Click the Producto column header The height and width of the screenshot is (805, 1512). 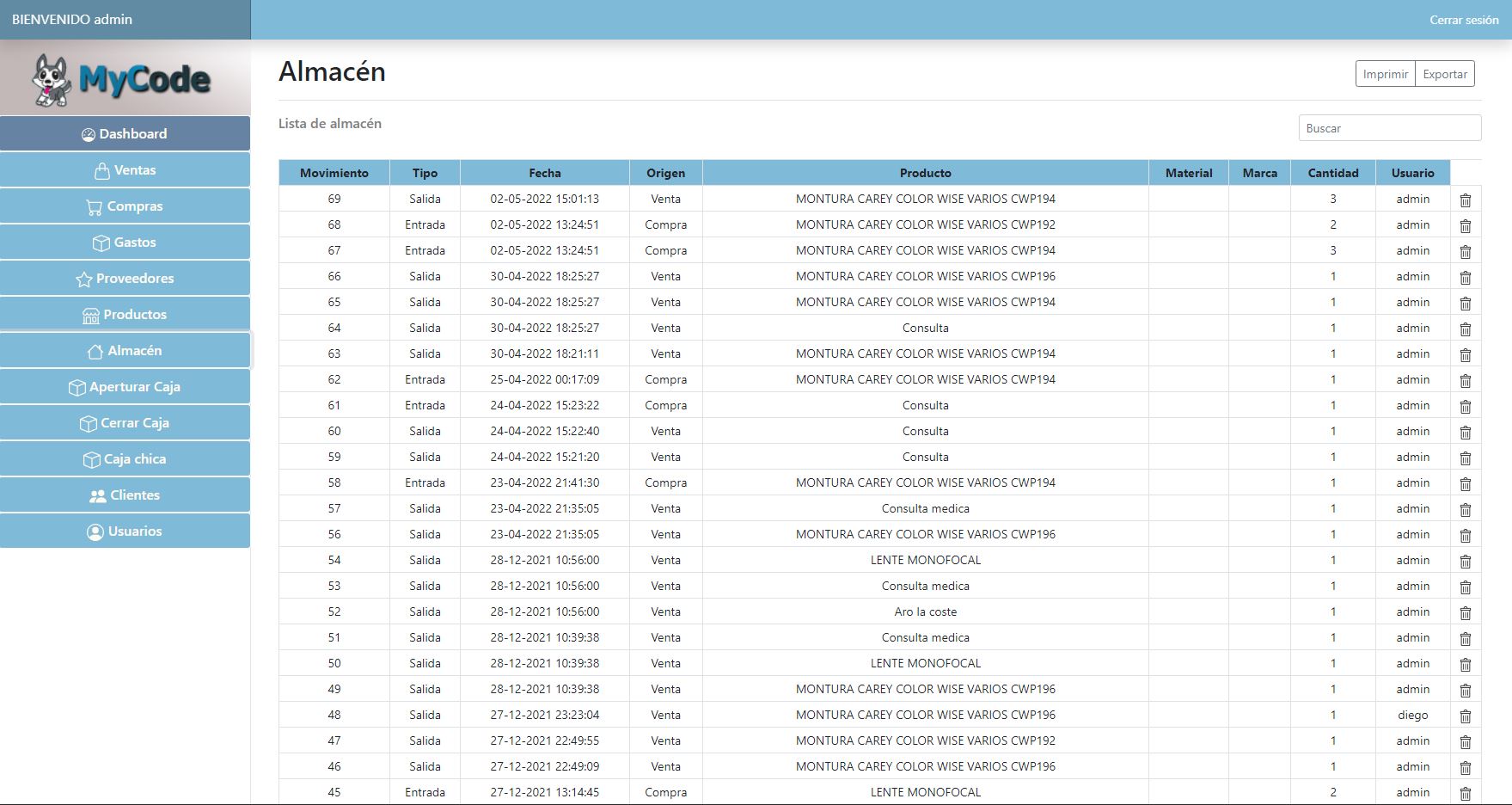click(x=926, y=173)
